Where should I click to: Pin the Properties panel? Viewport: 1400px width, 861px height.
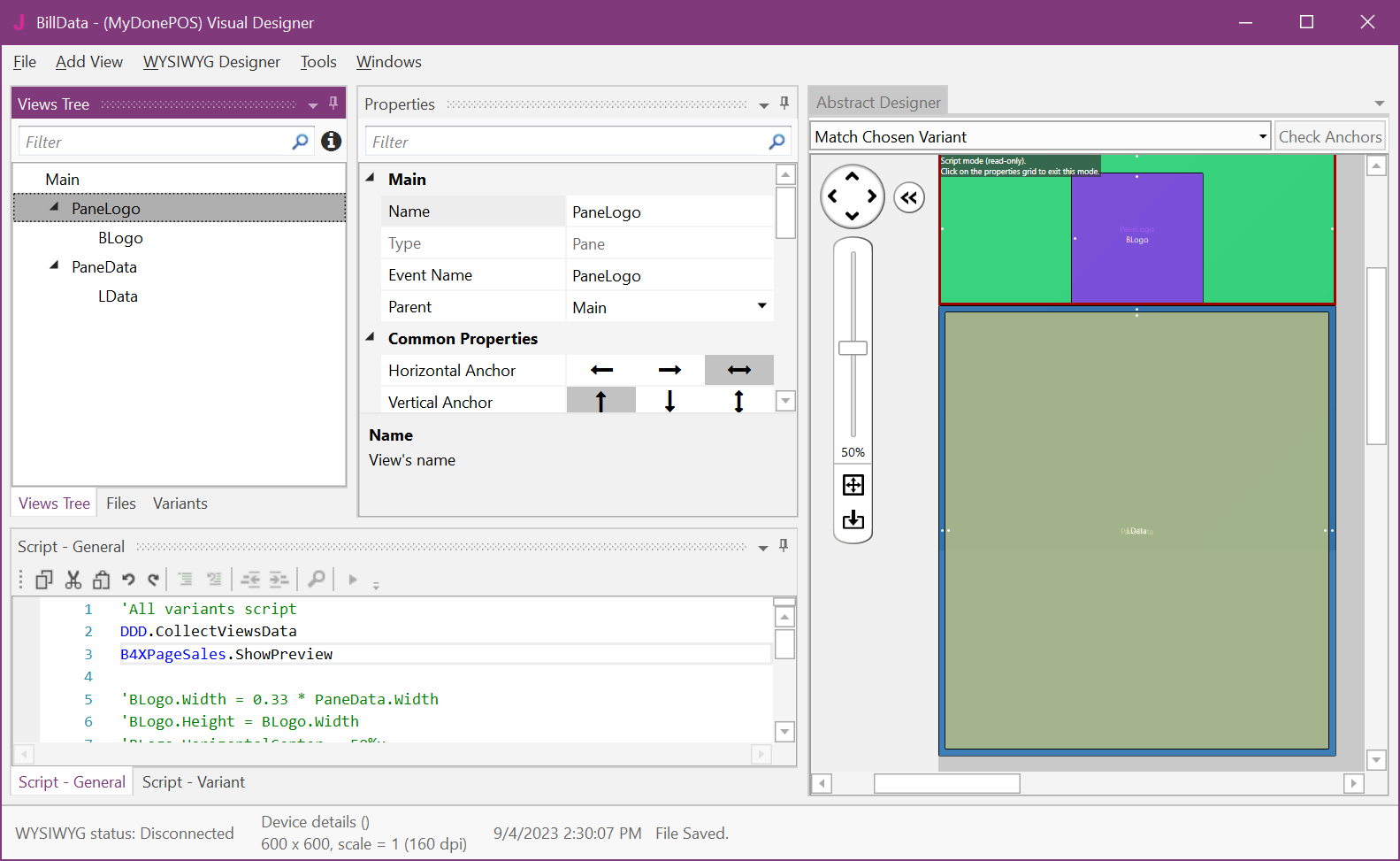784,104
